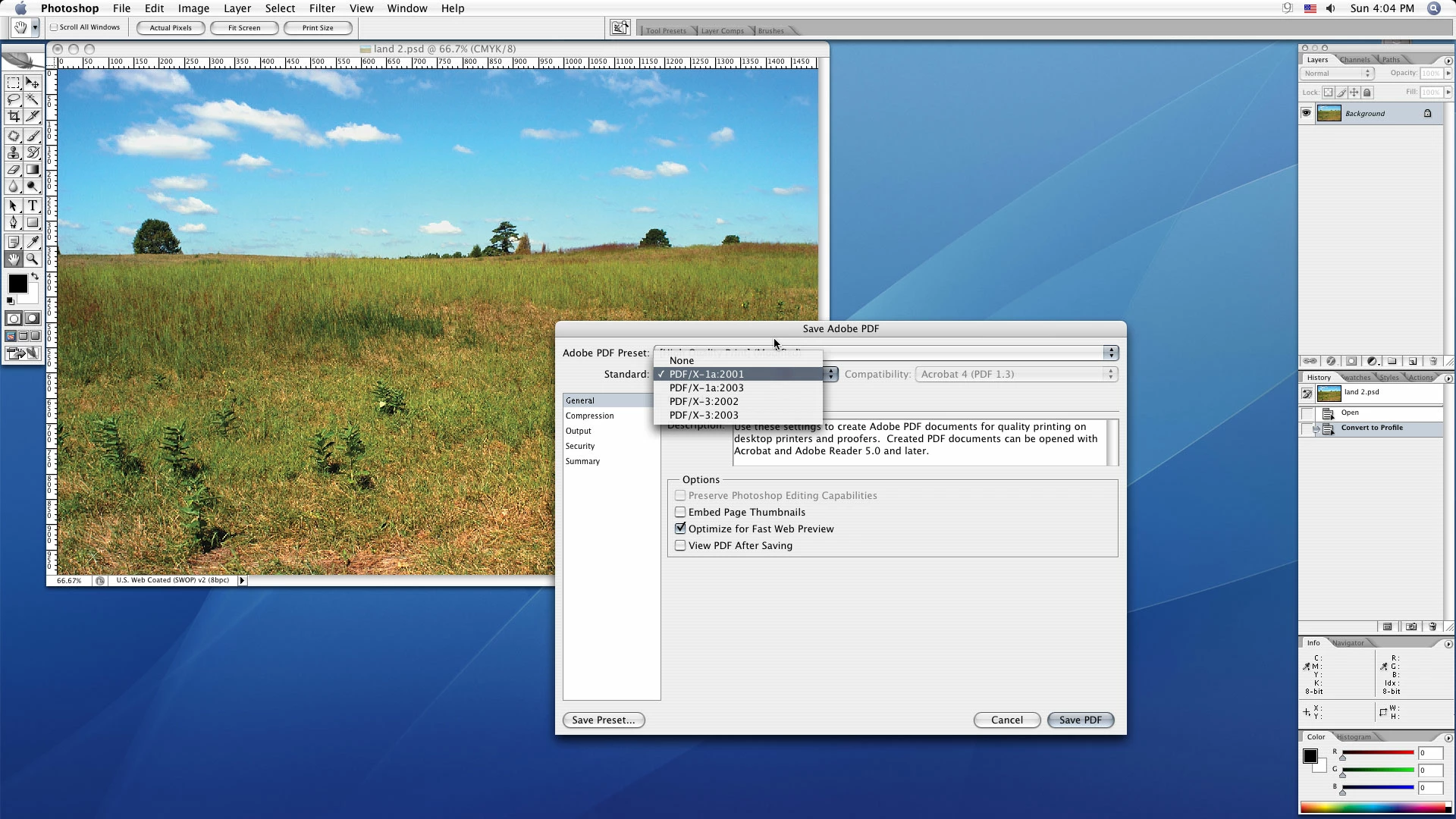Select the Pen tool

pos(14,223)
